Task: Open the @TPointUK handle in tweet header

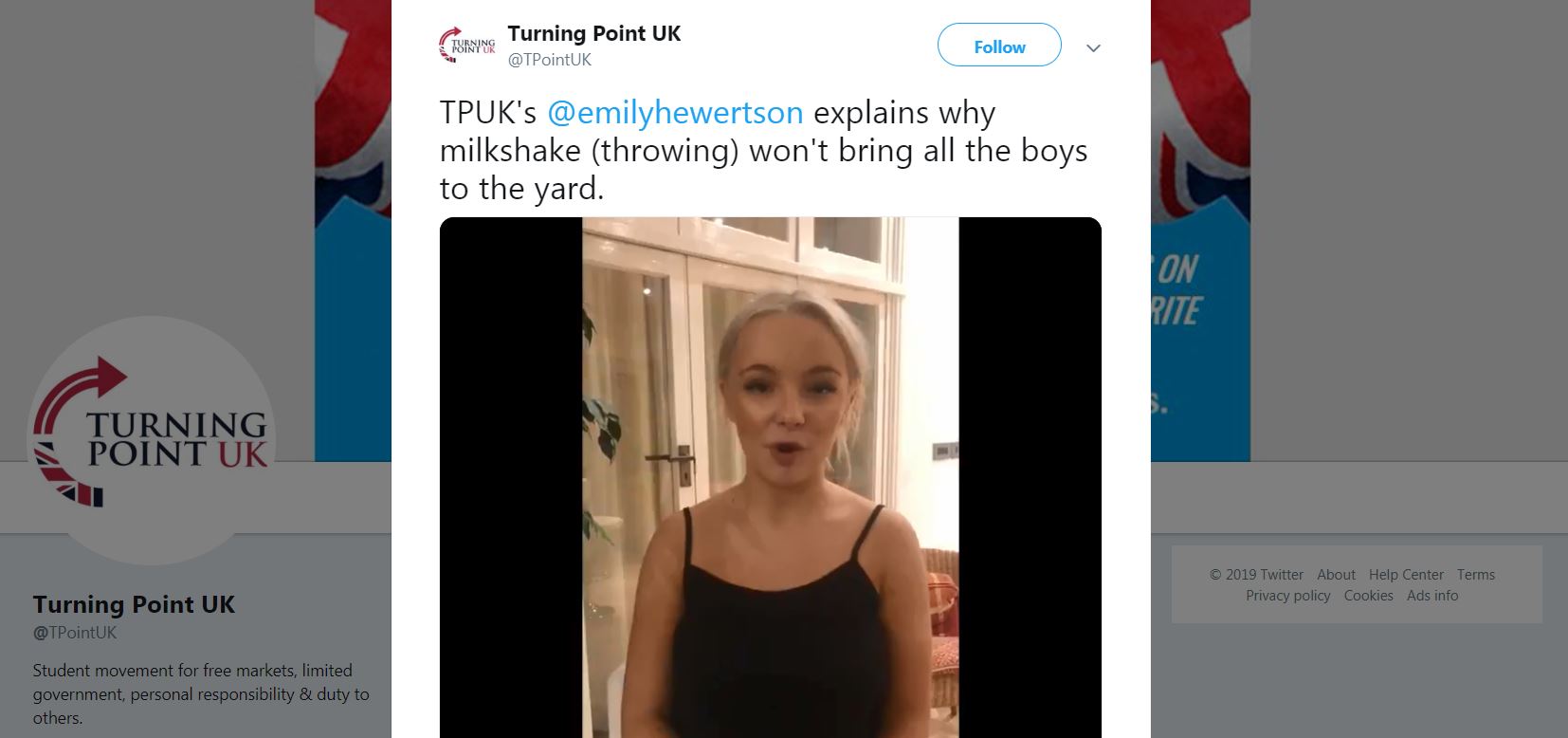Action: coord(550,60)
